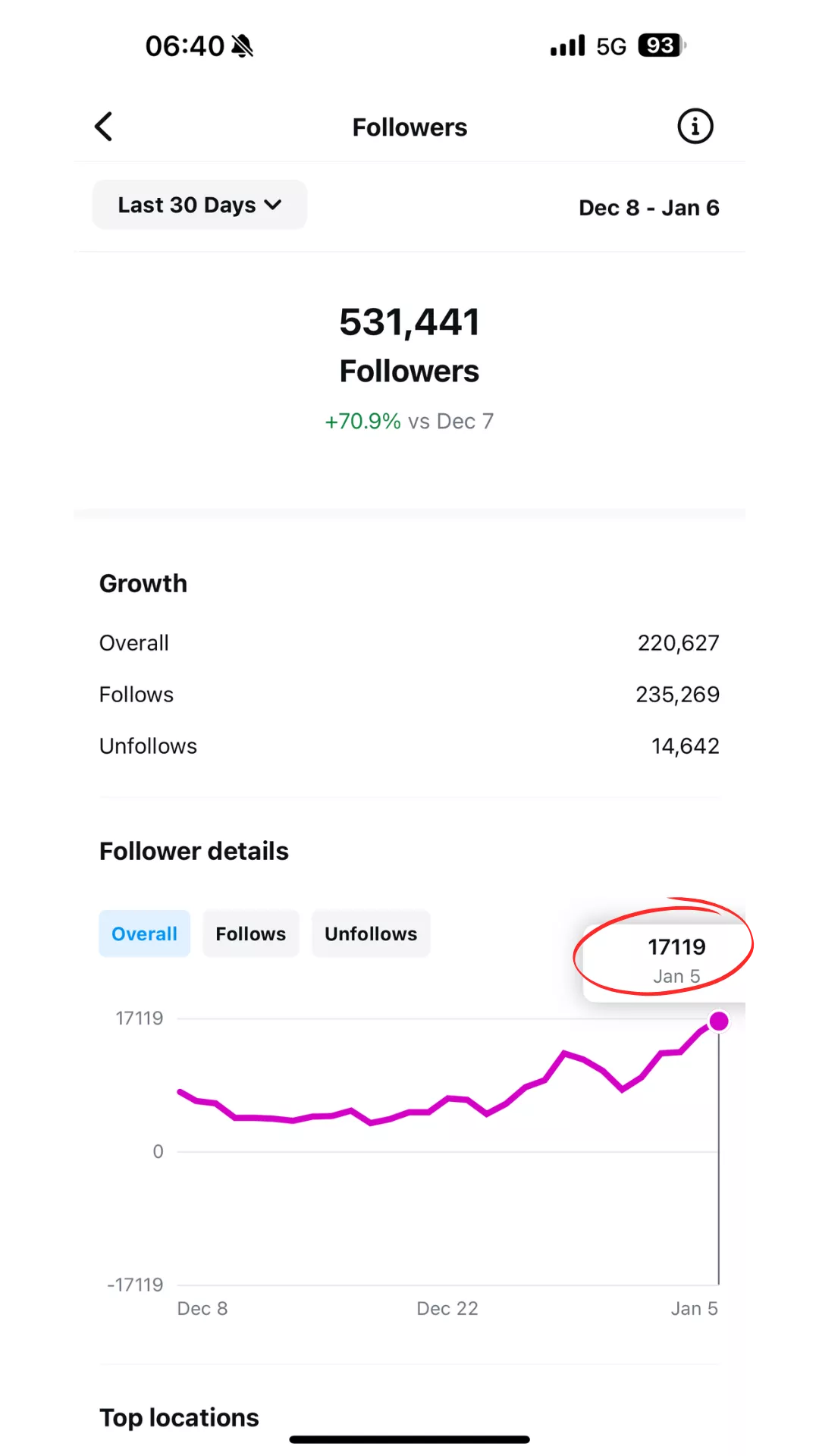Tap the Top locations heading
Viewport: 819px width, 1456px height.
coord(179,1417)
